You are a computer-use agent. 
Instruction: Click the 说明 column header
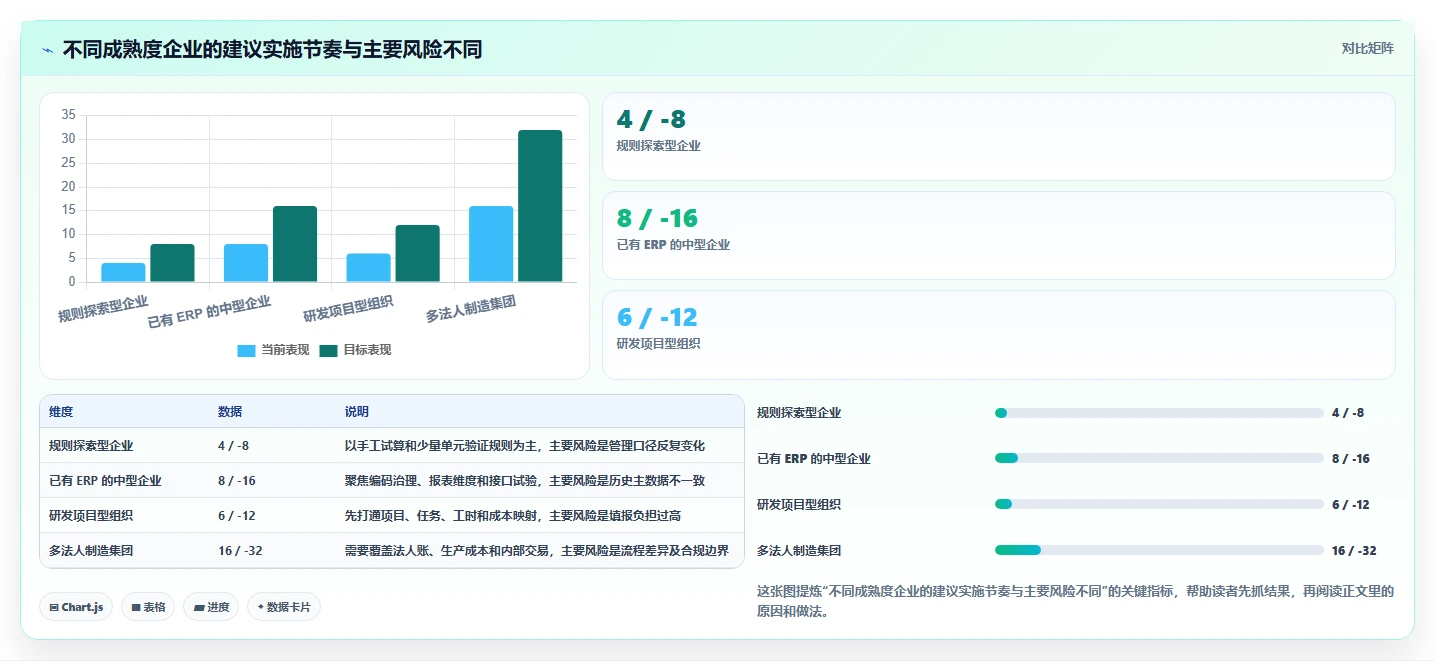click(357, 412)
